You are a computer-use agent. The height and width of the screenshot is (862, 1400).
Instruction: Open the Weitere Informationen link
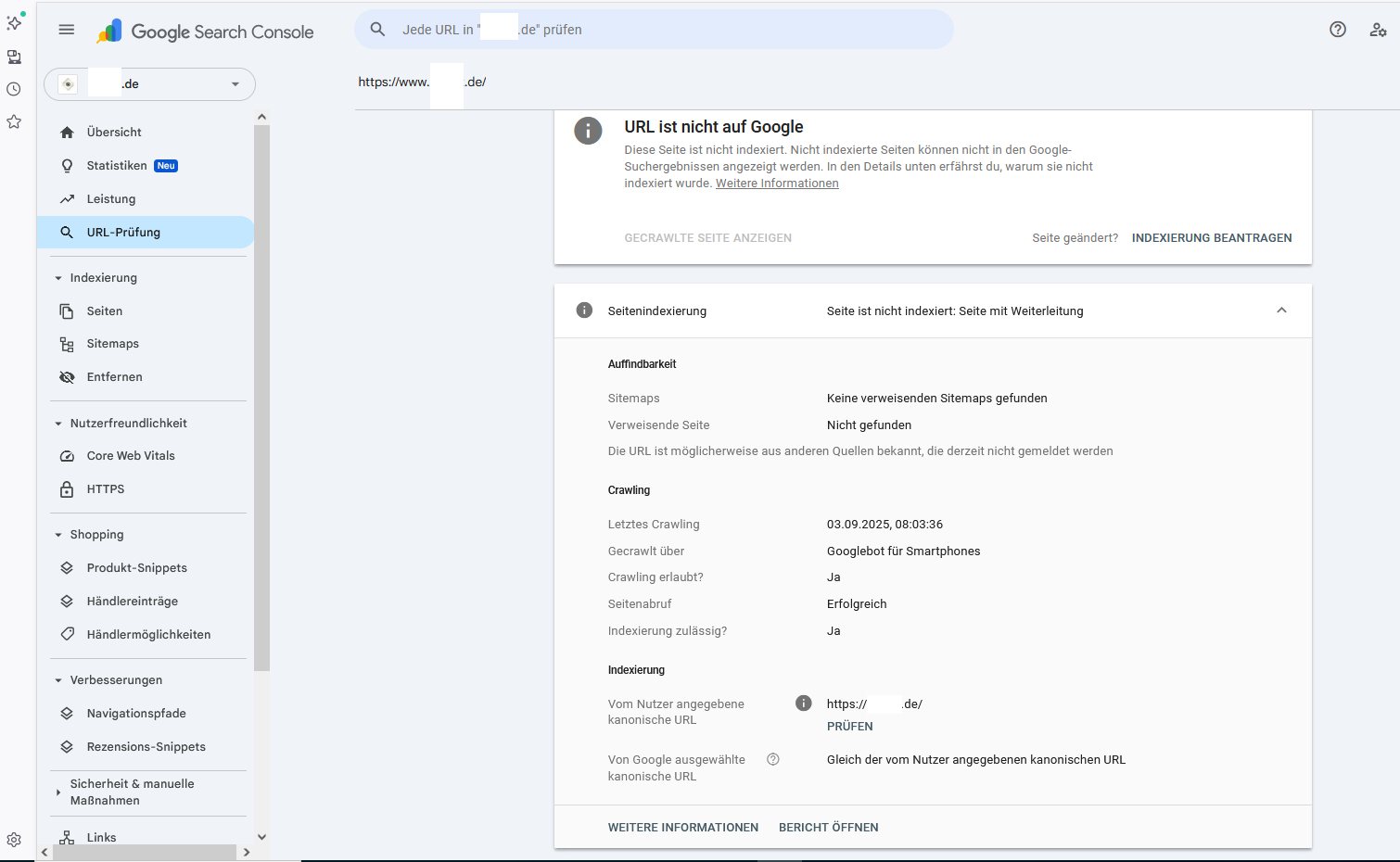coord(777,184)
